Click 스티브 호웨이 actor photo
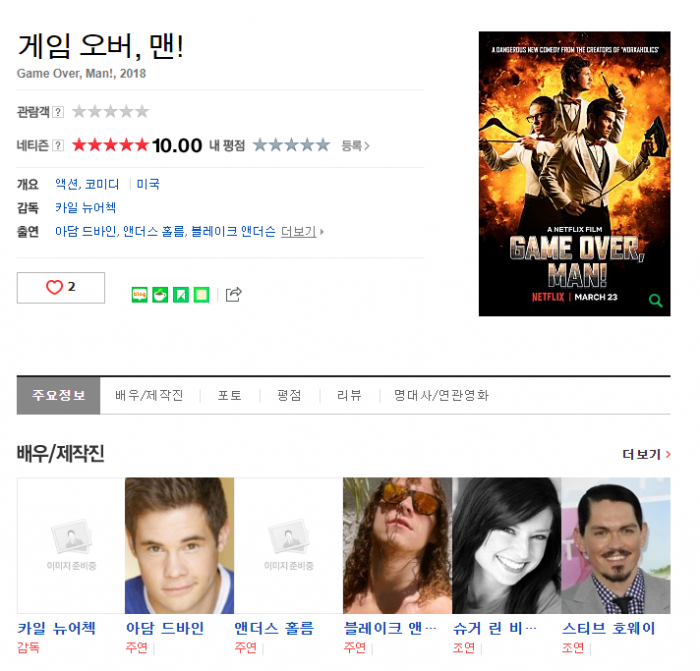Screen dimensions: 700x671 click(615, 545)
